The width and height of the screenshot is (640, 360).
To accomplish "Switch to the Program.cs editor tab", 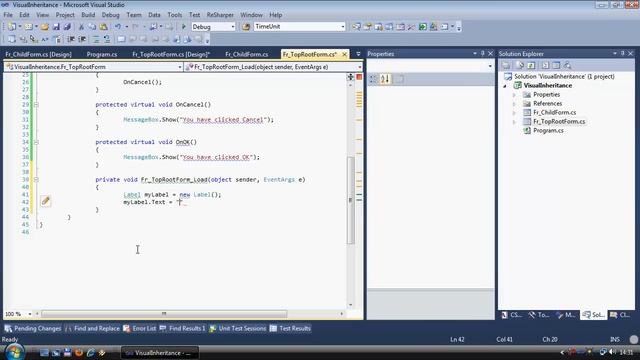I will 102,54.
